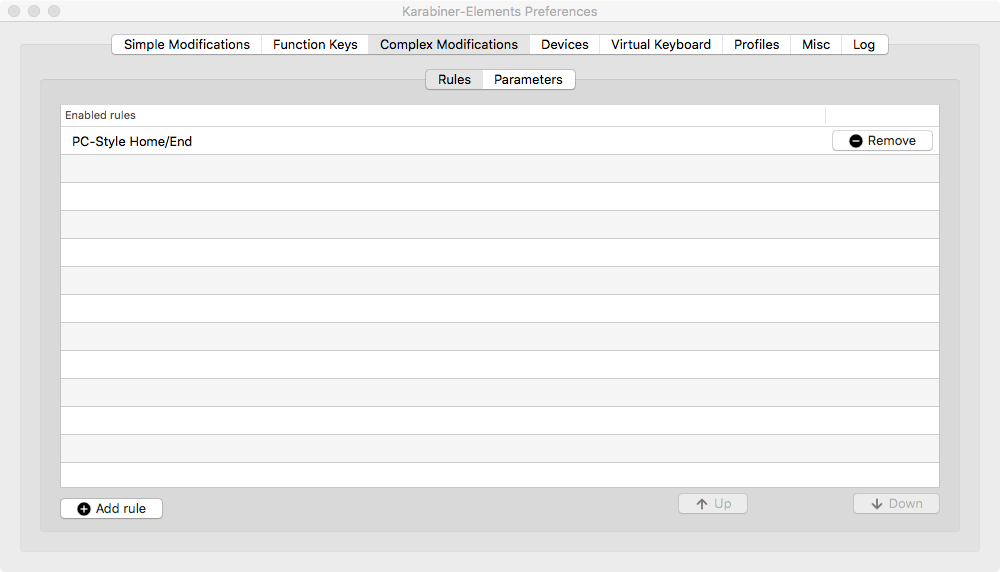The width and height of the screenshot is (1000, 572).
Task: Zoom the preferences window with the third title-bar button
Action: click(54, 11)
